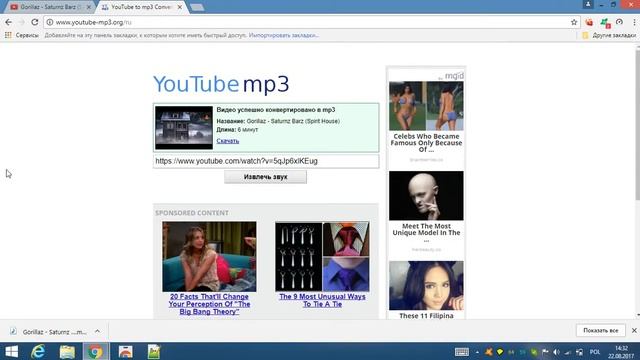Viewport: 640px width, 360px height.
Task: Open the taskbar clock and date
Action: (x=621, y=352)
